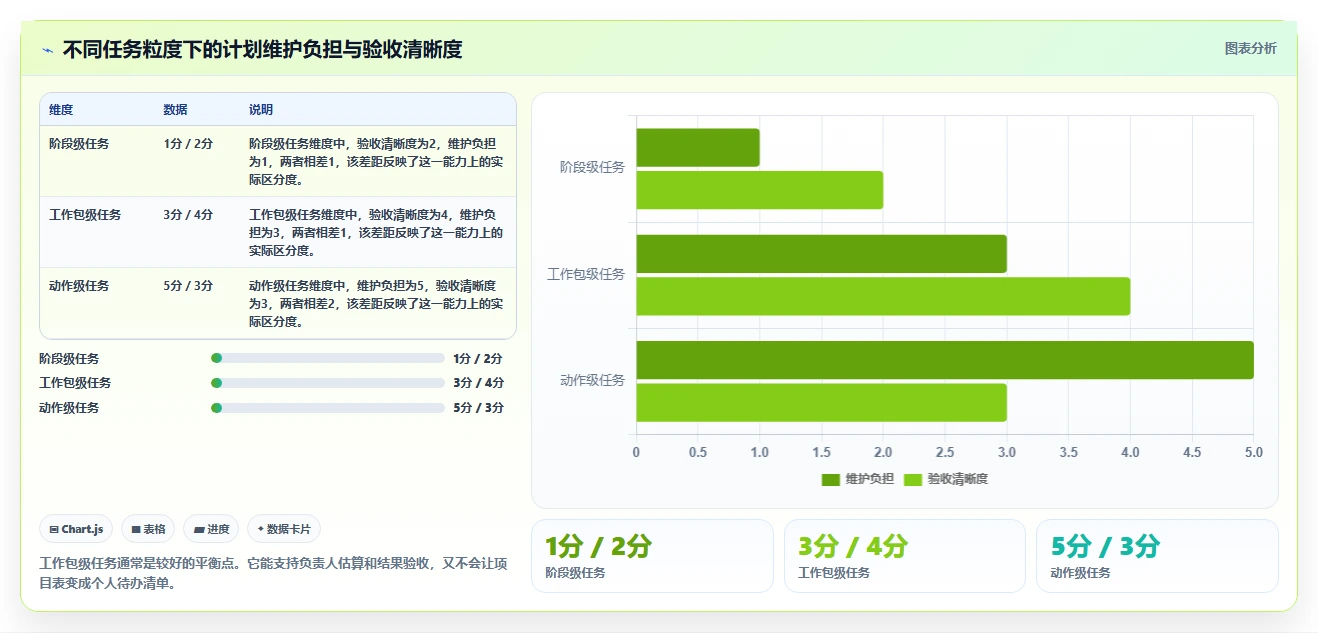Image resolution: width=1318 pixels, height=633 pixels.
Task: Select the 表格 tag chip
Action: click(148, 529)
